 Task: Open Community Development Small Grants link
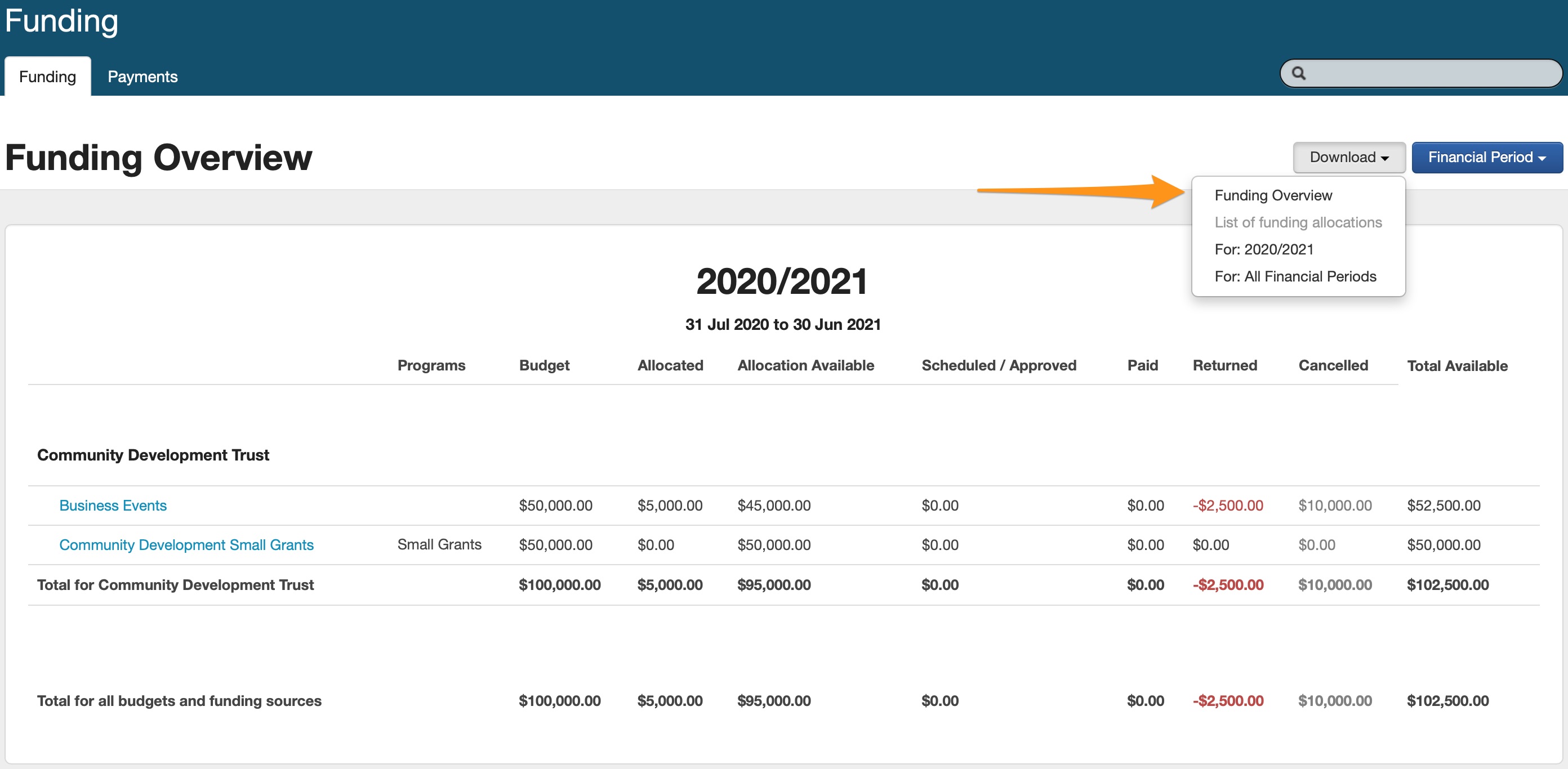point(186,545)
